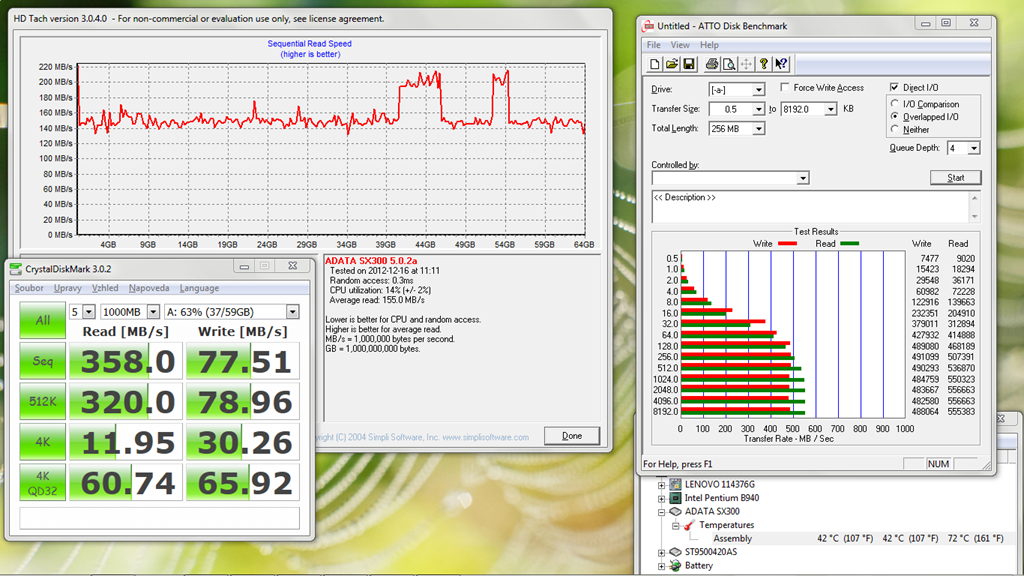Click the Open folder icon in ATTO toolbar

(672, 64)
